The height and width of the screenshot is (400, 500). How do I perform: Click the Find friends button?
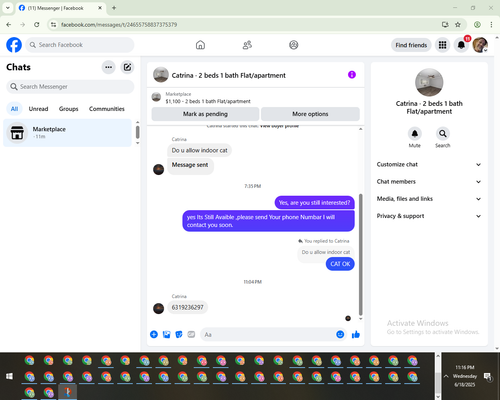pos(411,45)
